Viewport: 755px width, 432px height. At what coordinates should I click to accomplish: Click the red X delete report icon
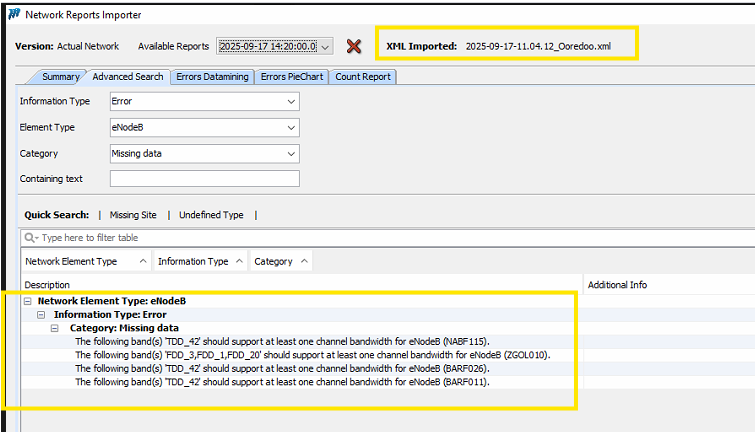click(353, 46)
